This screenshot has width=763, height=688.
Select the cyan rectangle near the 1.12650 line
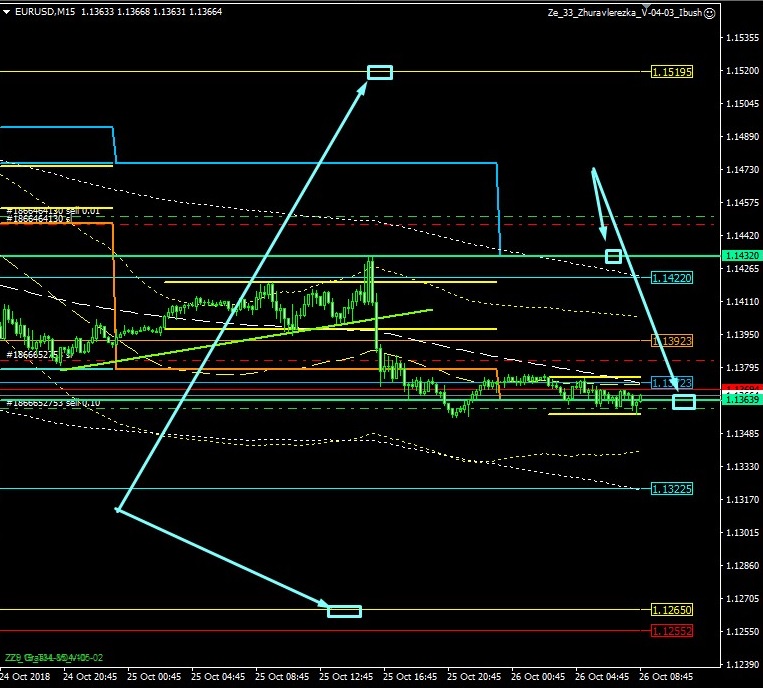(x=344, y=610)
